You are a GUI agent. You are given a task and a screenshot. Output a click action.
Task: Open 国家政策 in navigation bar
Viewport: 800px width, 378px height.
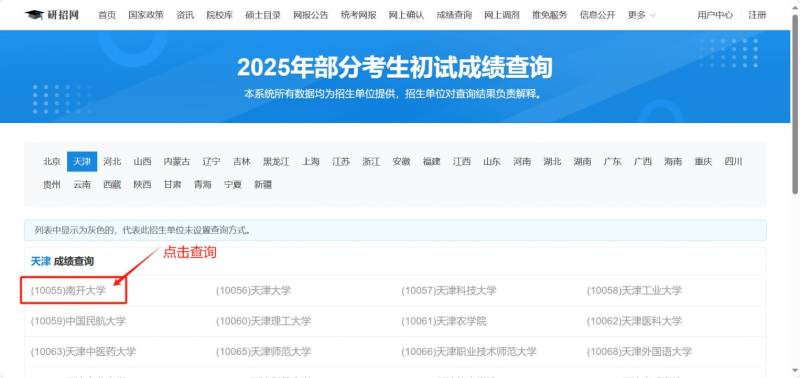click(146, 15)
